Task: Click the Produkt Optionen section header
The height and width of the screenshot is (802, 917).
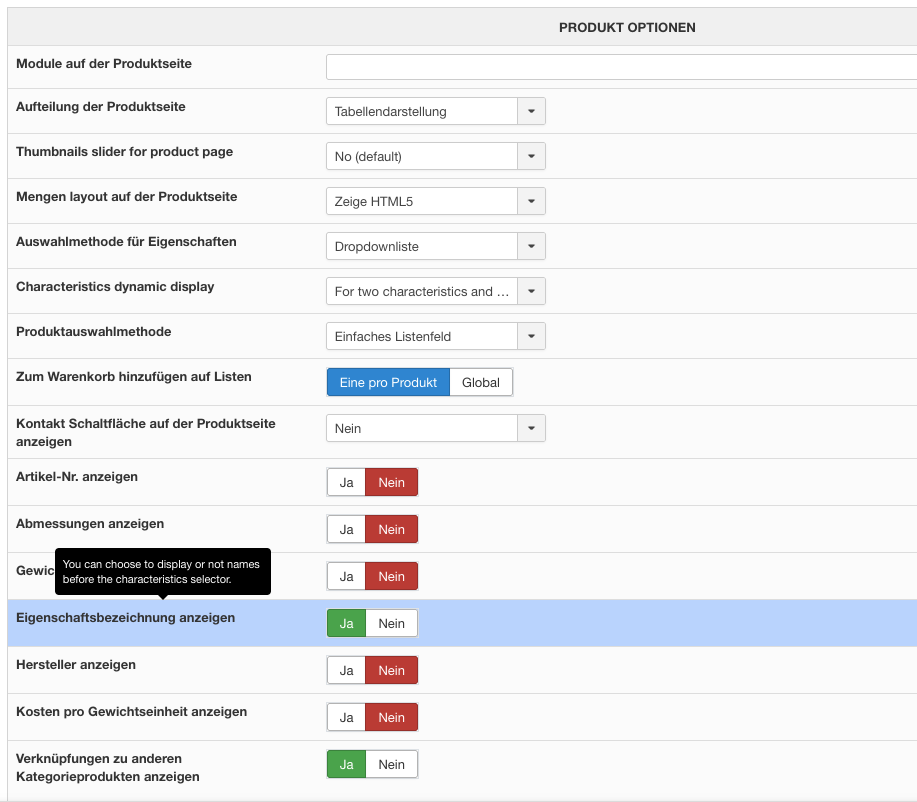Action: click(x=627, y=27)
